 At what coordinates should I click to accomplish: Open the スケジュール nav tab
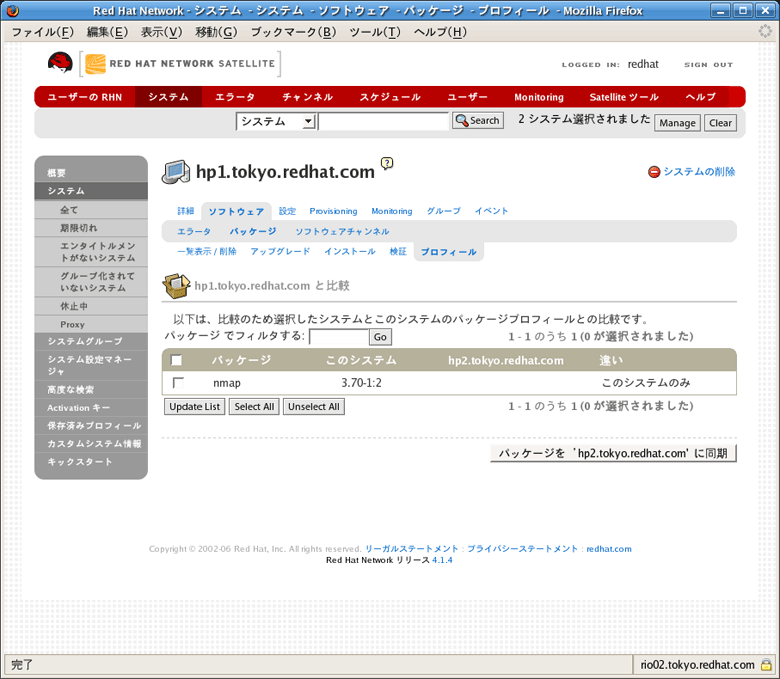pos(390,97)
